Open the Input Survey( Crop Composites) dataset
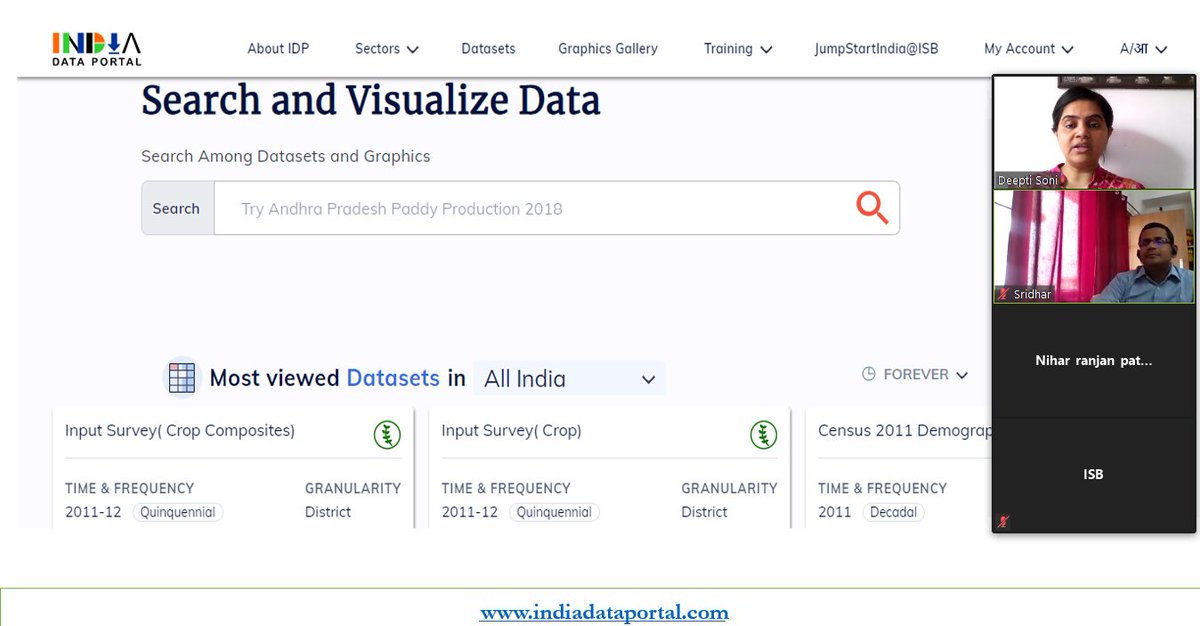The width and height of the screenshot is (1200, 626). (x=180, y=431)
